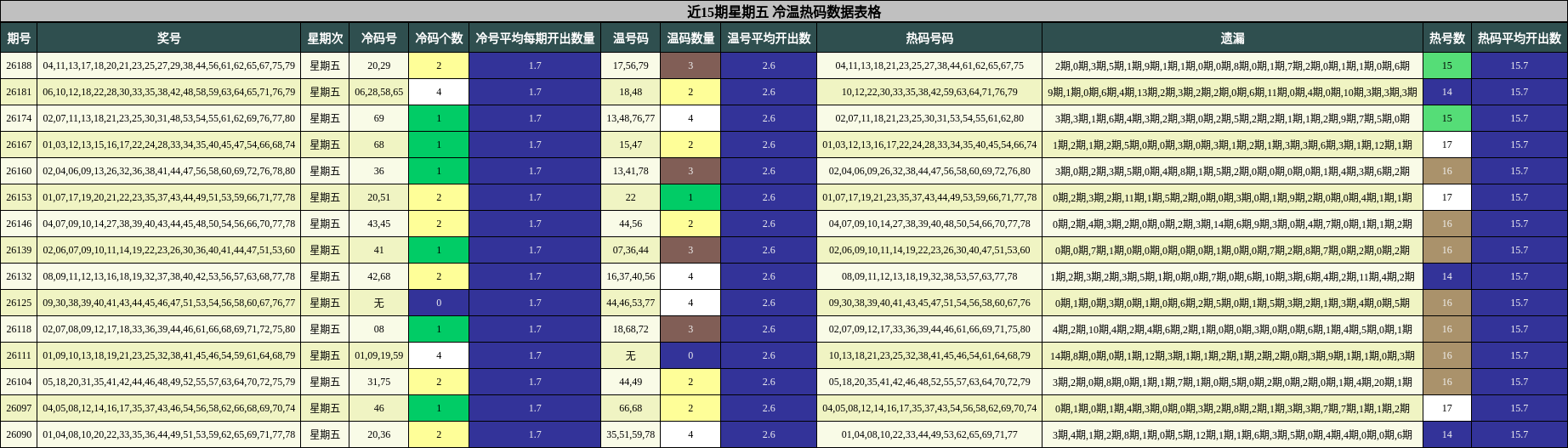Select period number 26125
This screenshot has height=448, width=1568.
point(19,303)
